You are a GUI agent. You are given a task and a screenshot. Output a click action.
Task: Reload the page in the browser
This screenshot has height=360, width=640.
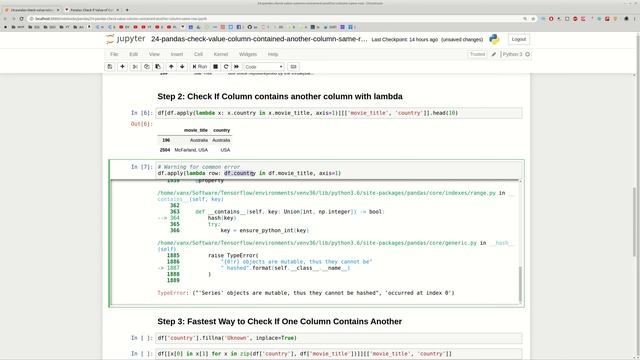coord(22,19)
